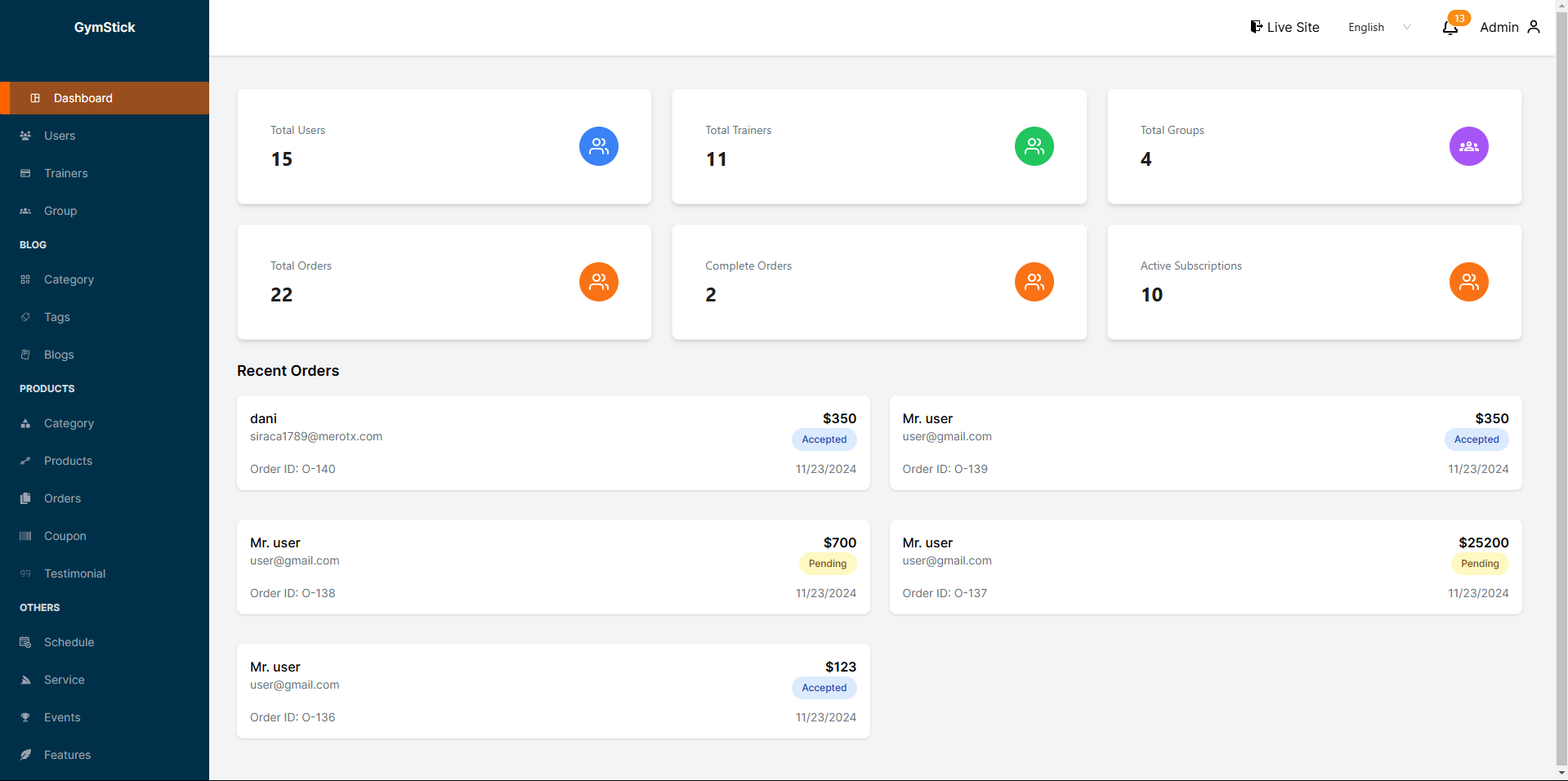Viewport: 1568px width, 781px height.
Task: Open the English language dropdown
Action: pos(1379,27)
